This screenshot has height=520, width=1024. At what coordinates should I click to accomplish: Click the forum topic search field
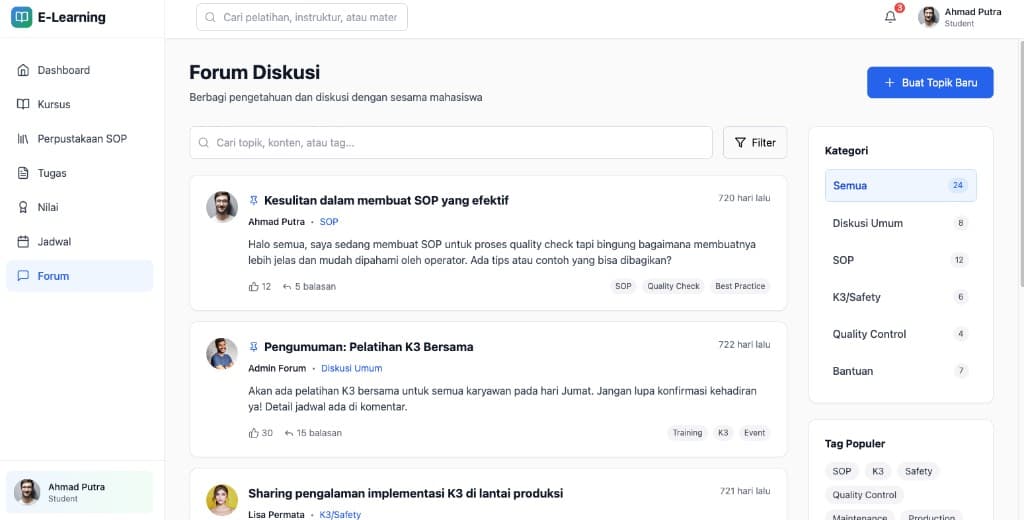(450, 143)
